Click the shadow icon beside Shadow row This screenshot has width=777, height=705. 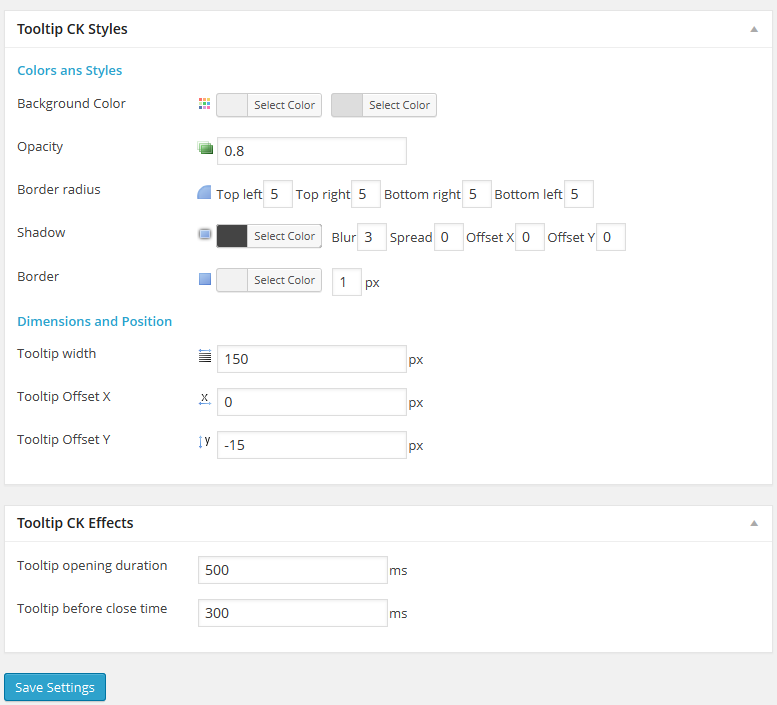point(204,235)
